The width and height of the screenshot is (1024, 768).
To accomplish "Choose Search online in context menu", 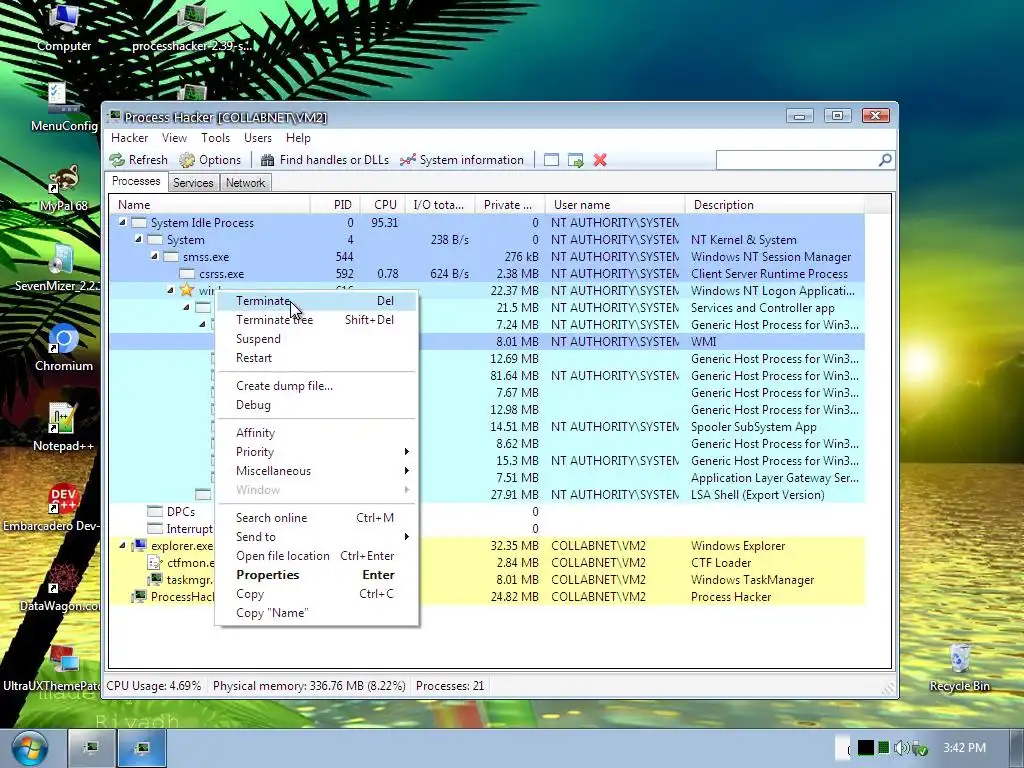I will click(316, 518).
